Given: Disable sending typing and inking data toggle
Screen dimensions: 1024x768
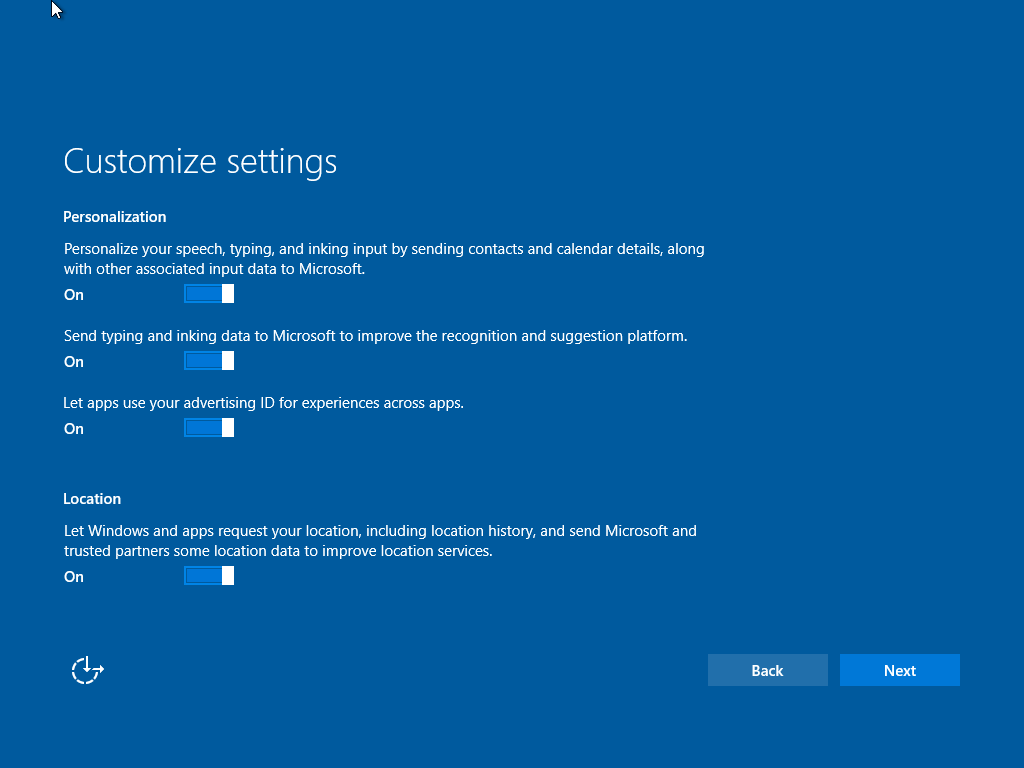Looking at the screenshot, I should pyautogui.click(x=209, y=360).
